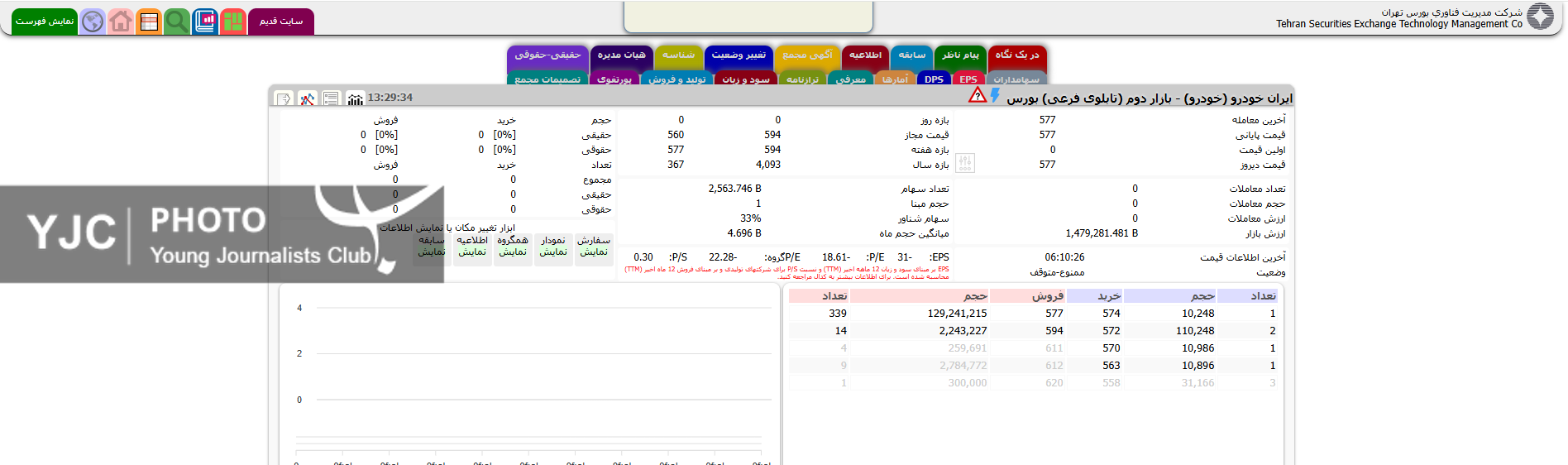
Task: Open the list view icon in panel header
Action: 332,98
